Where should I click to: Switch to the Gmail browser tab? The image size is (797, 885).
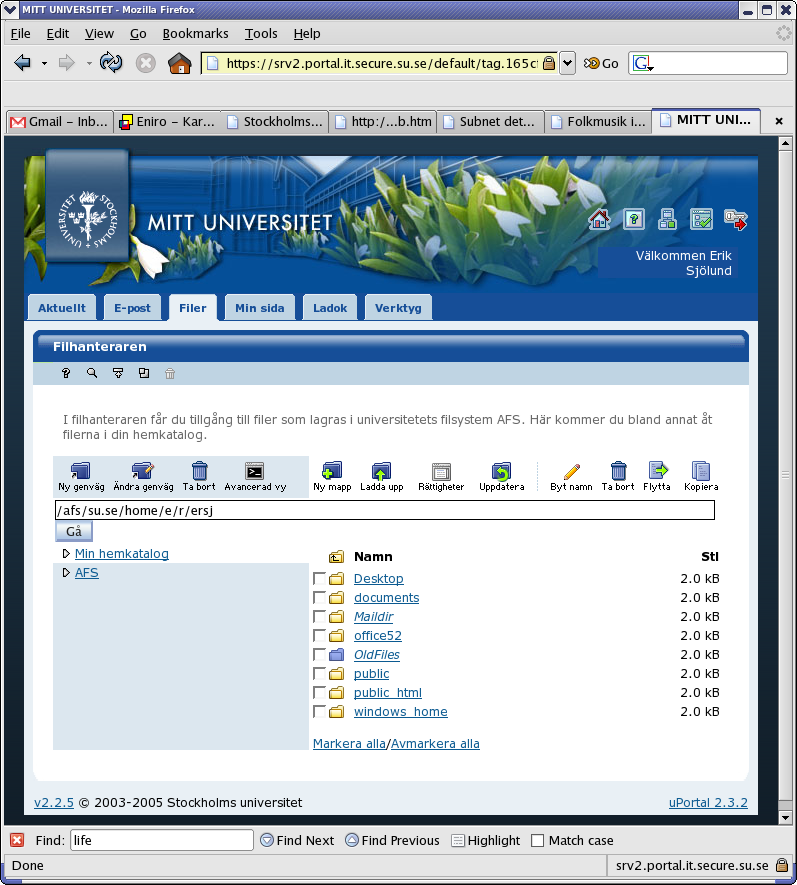59,121
